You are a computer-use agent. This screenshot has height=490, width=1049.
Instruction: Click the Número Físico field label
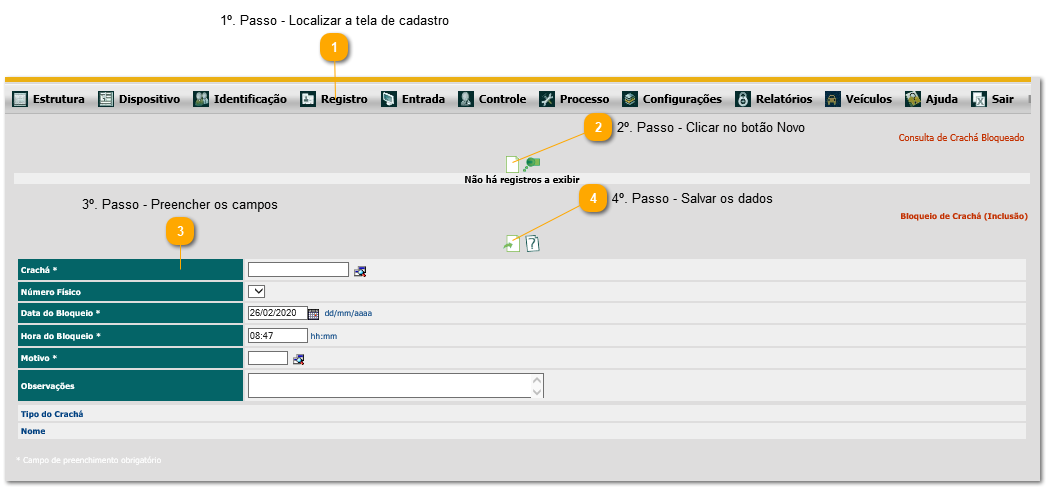[x=52, y=292]
